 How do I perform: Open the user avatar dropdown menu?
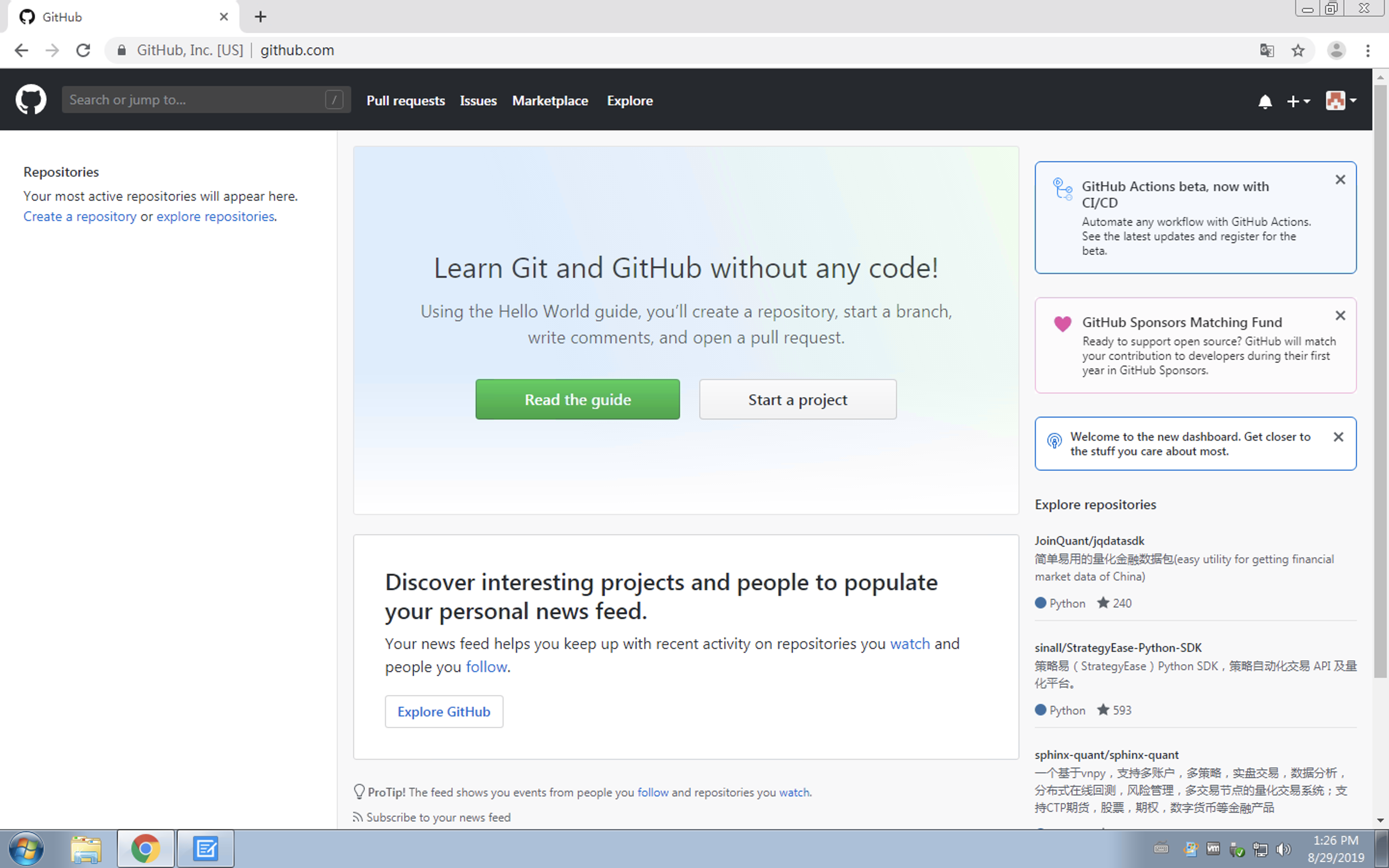(1340, 100)
